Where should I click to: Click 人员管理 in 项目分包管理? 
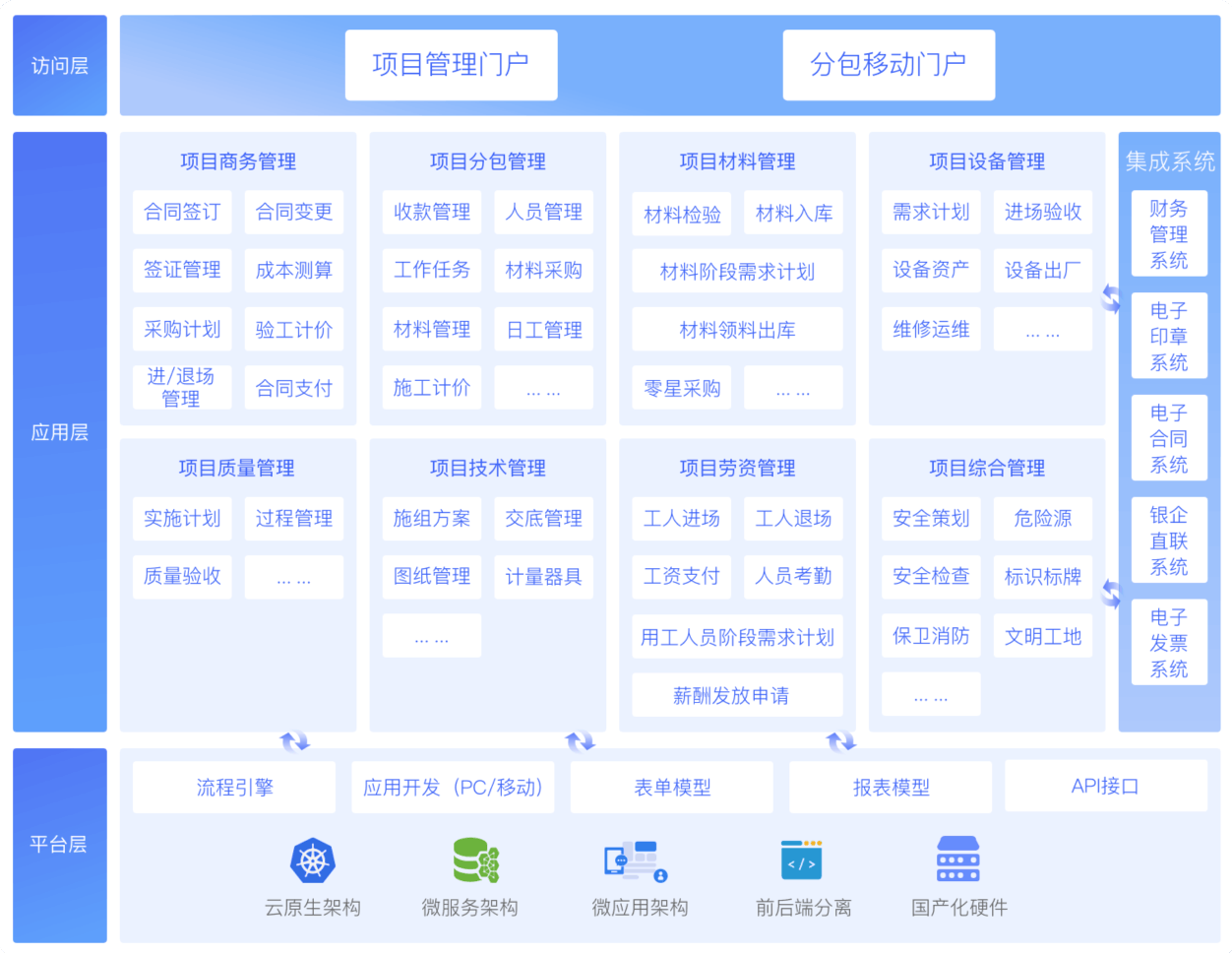pos(544,213)
